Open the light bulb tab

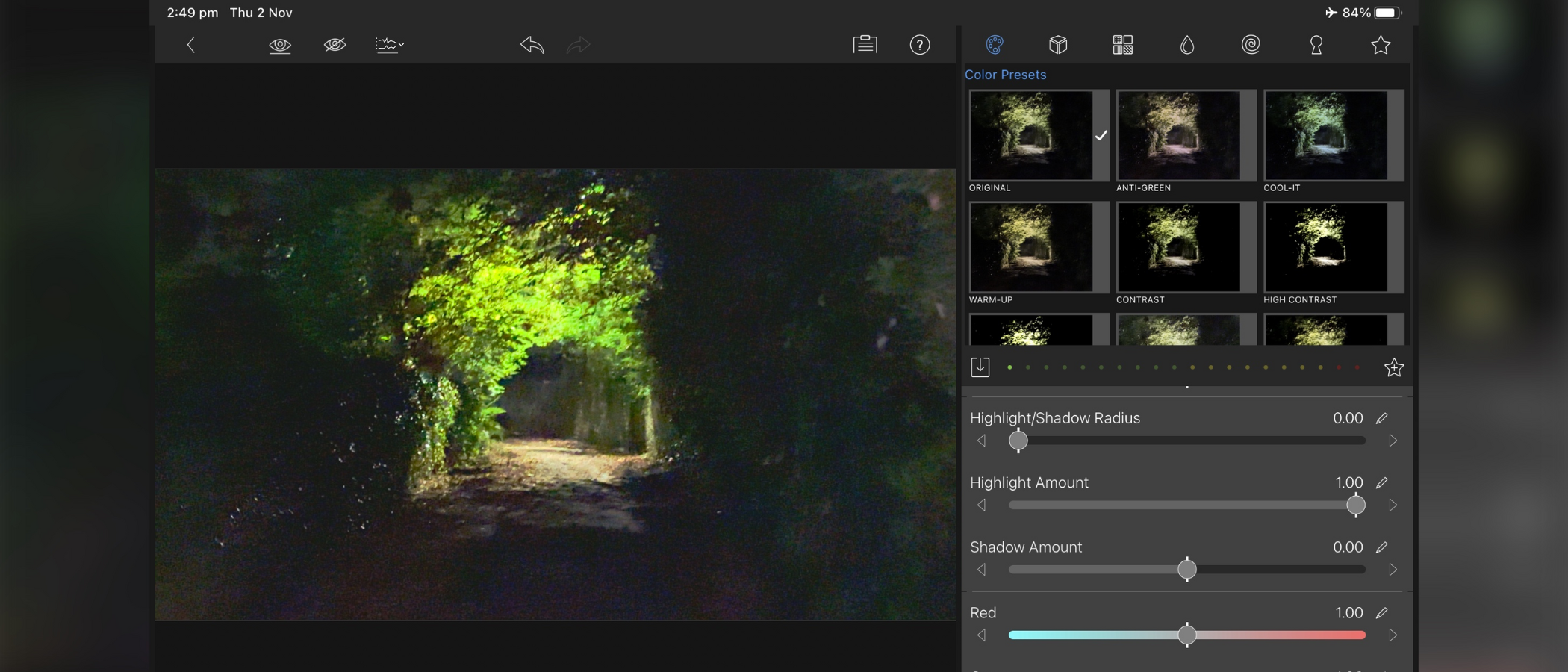[x=1316, y=45]
